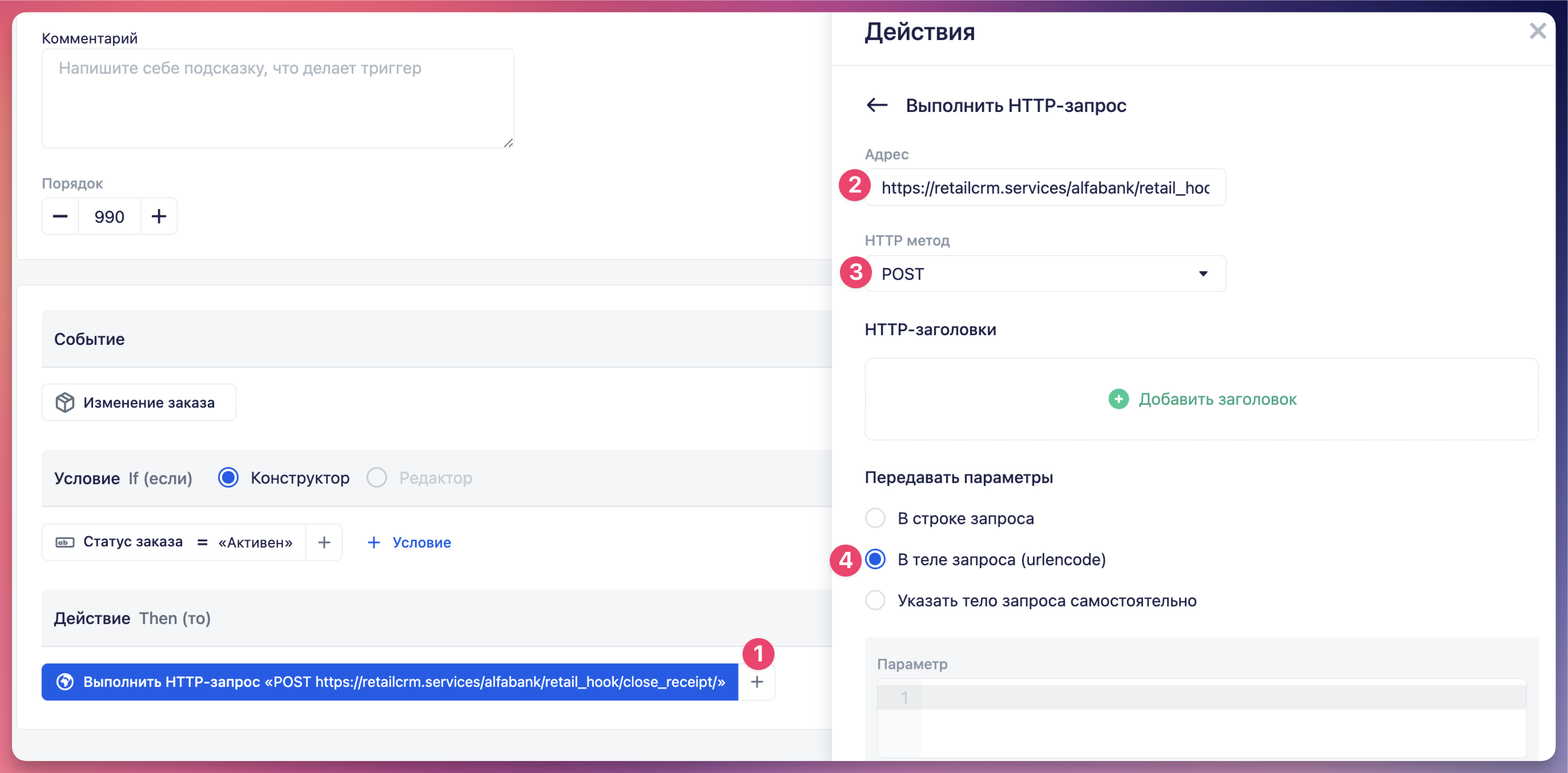Click the Добавить заголовок link text
Viewport: 1568px width, 773px height.
pos(1217,399)
